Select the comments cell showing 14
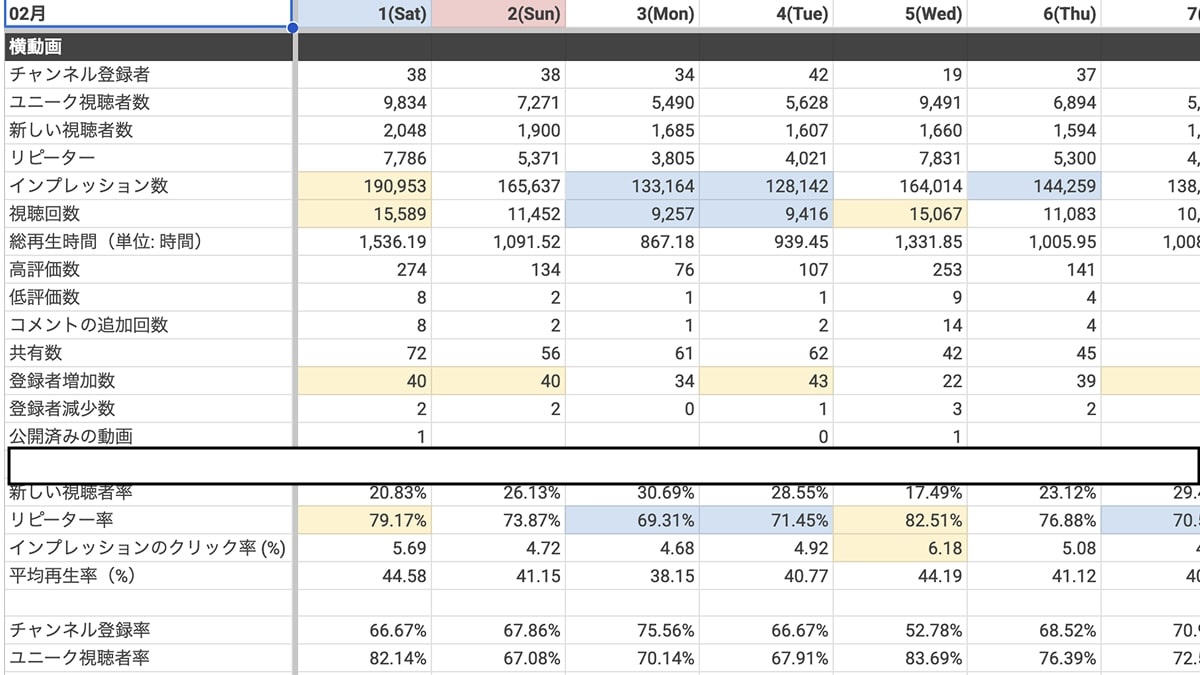Screen dimensions: 1200x675 901,325
